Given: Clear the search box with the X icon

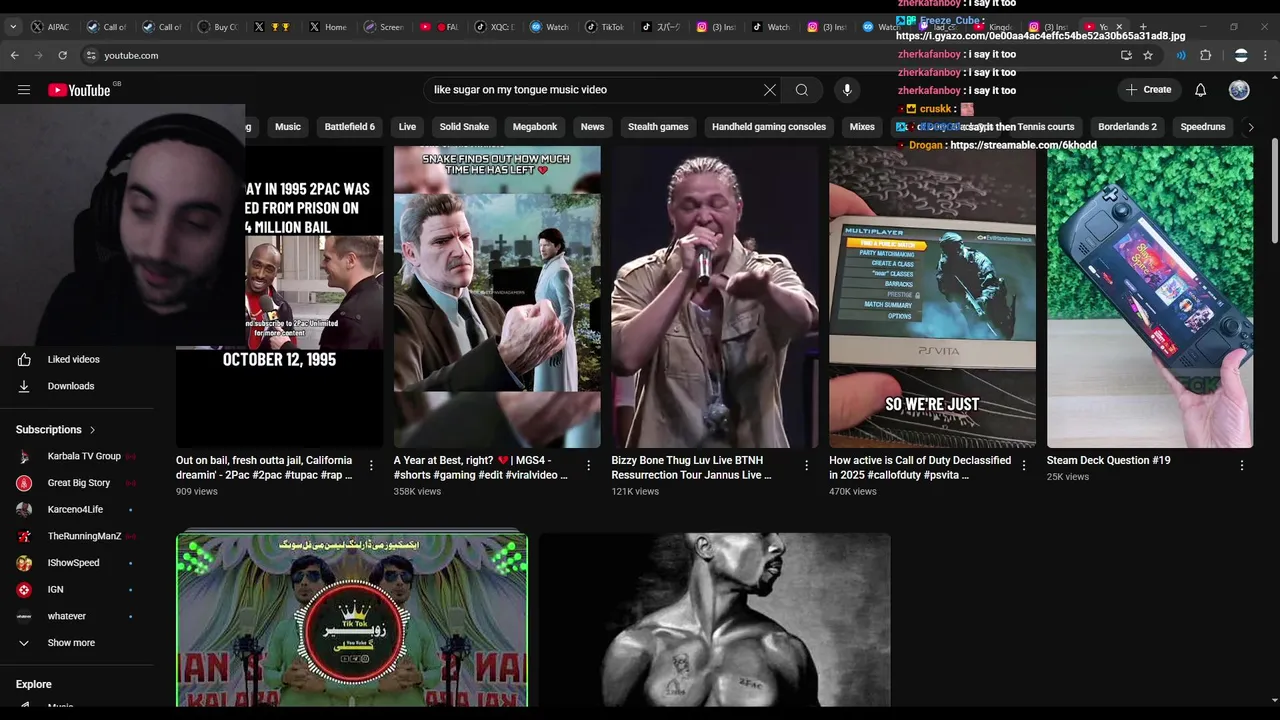Looking at the screenshot, I should tap(770, 90).
